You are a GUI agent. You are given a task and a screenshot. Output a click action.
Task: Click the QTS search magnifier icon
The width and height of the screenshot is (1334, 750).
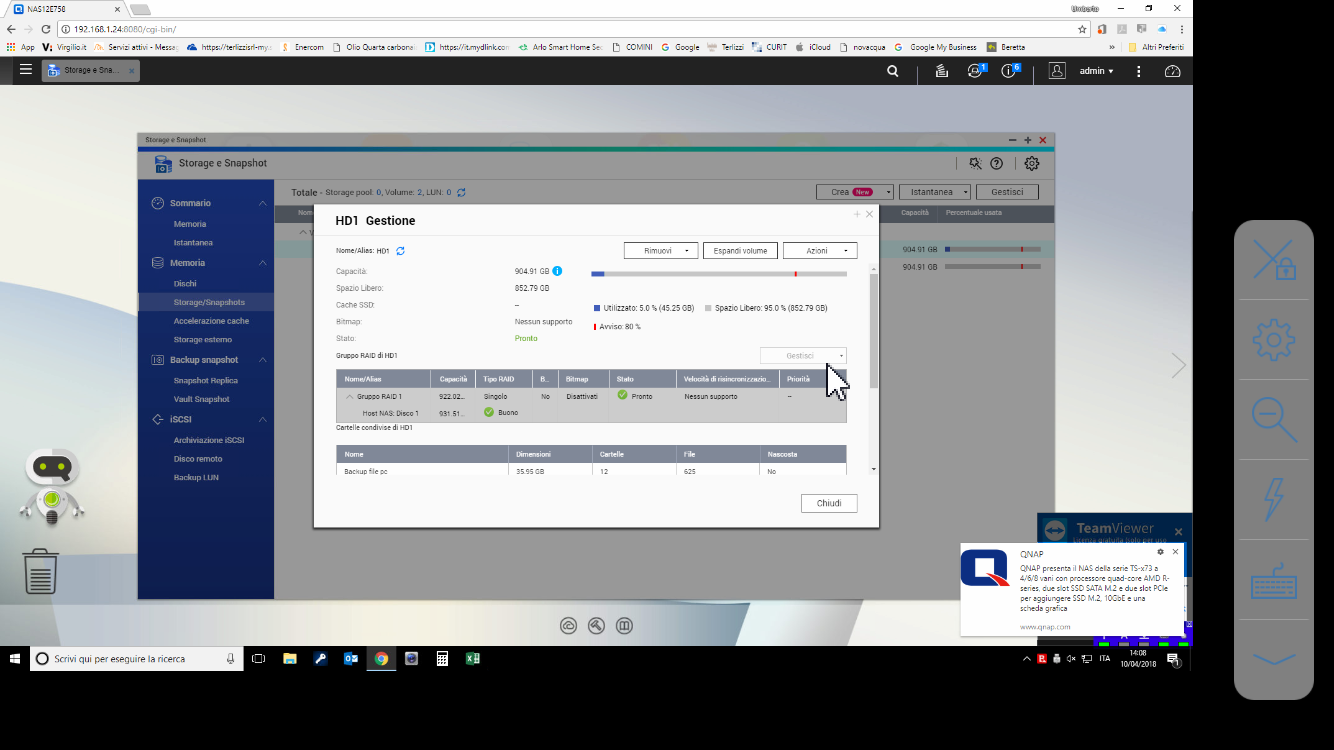tap(893, 71)
